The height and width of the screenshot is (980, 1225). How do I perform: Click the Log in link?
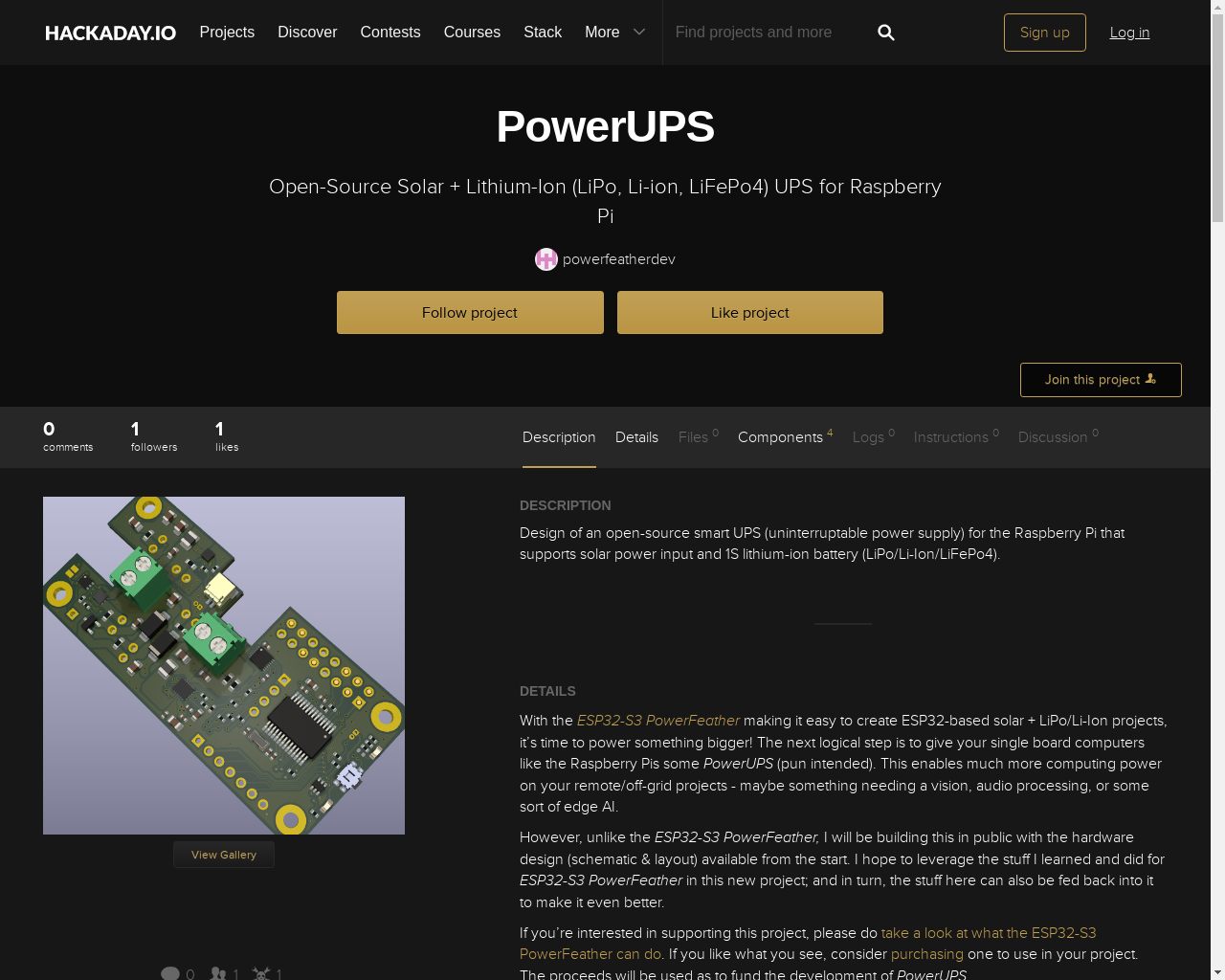pyautogui.click(x=1129, y=33)
